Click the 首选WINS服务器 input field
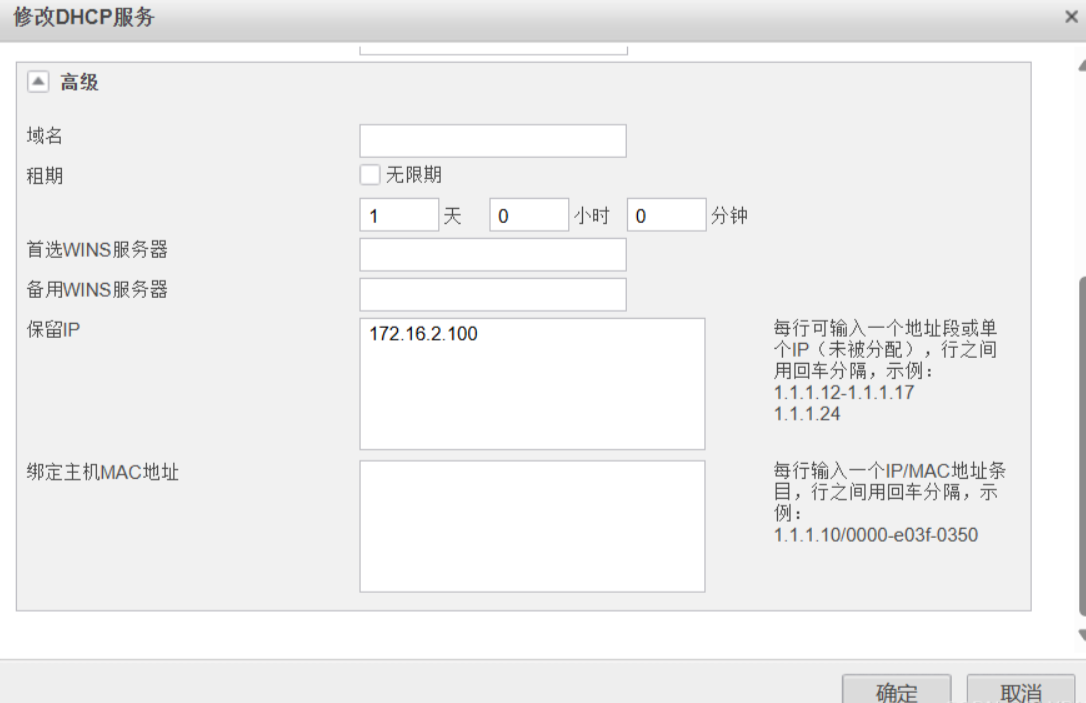The width and height of the screenshot is (1086, 703). click(x=493, y=254)
